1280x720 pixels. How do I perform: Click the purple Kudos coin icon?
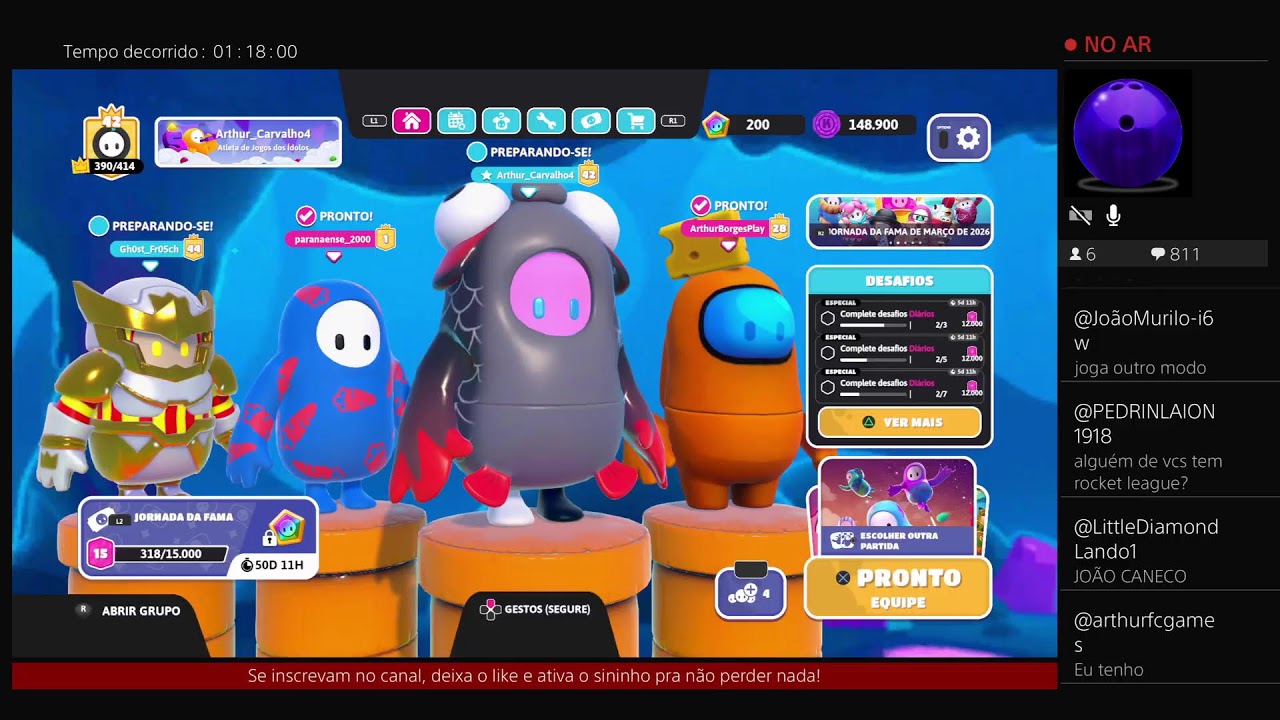(826, 124)
